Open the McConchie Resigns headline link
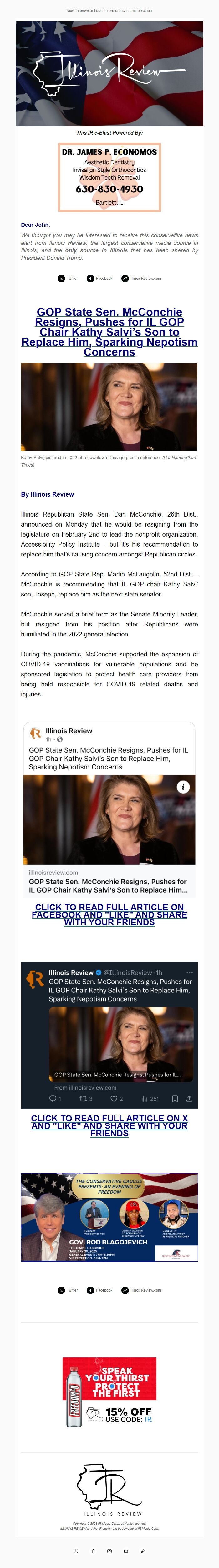 pyautogui.click(x=109, y=332)
